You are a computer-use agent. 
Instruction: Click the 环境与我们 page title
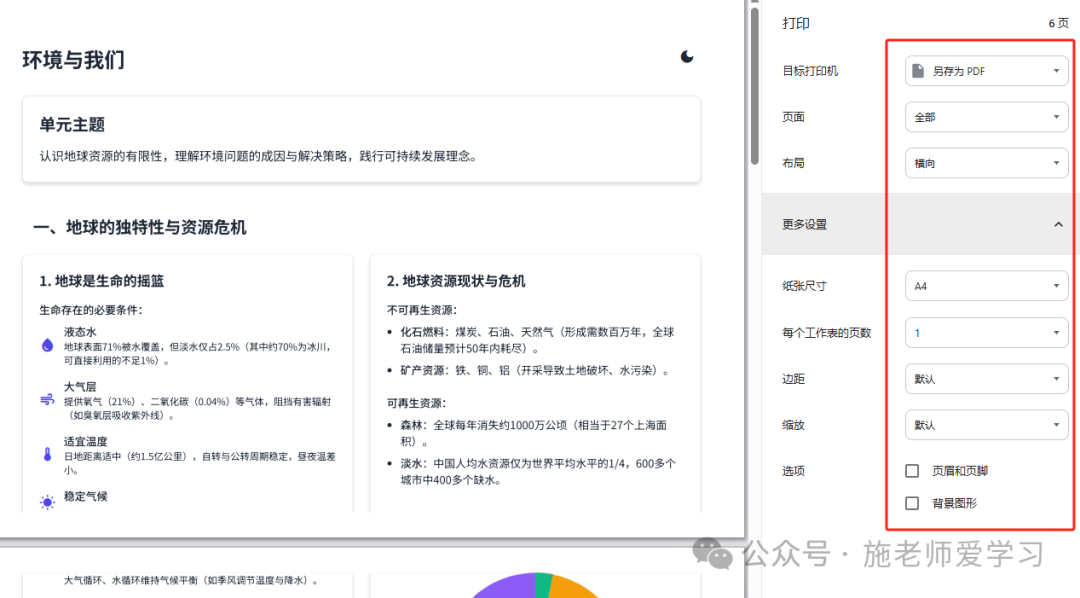click(x=74, y=60)
